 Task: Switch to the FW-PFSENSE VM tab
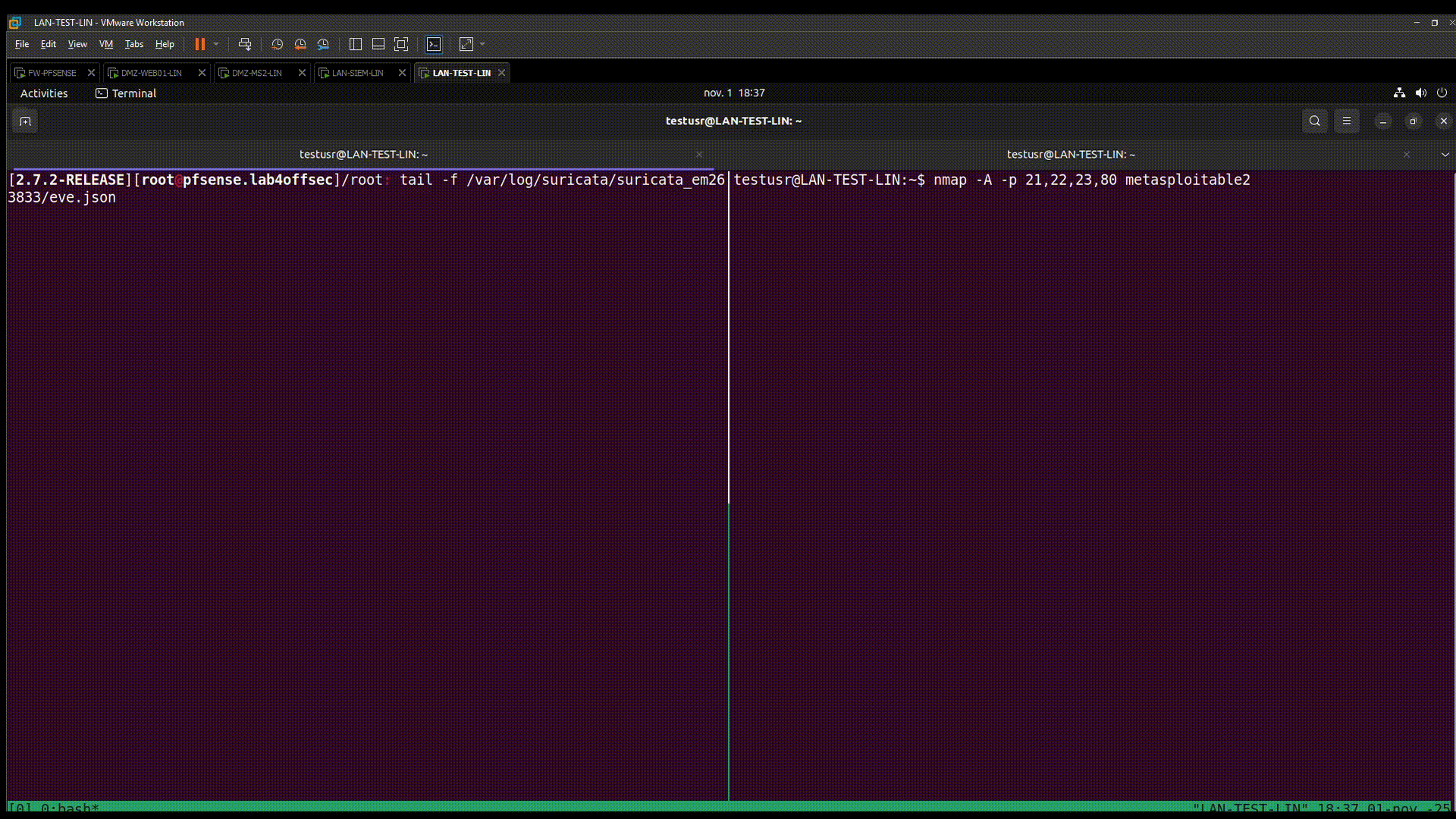click(x=52, y=73)
